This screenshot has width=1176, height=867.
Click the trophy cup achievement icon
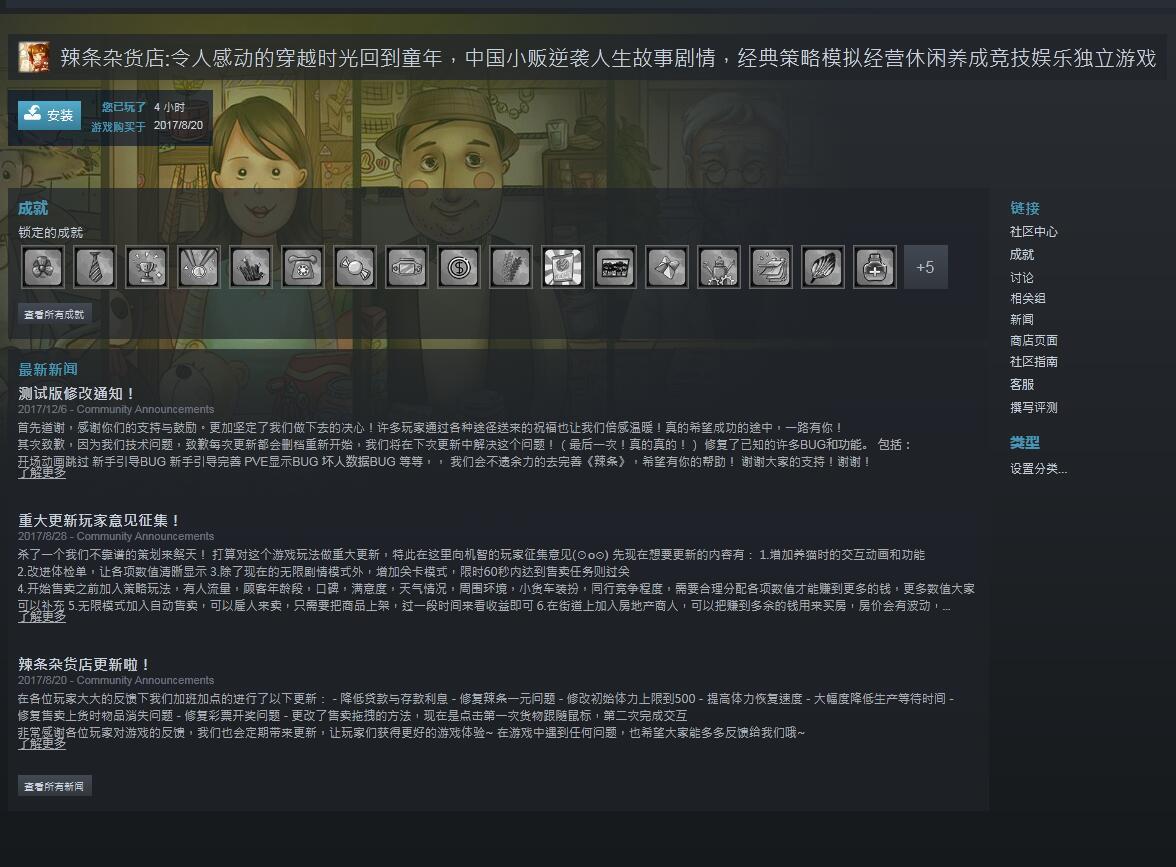[x=147, y=267]
